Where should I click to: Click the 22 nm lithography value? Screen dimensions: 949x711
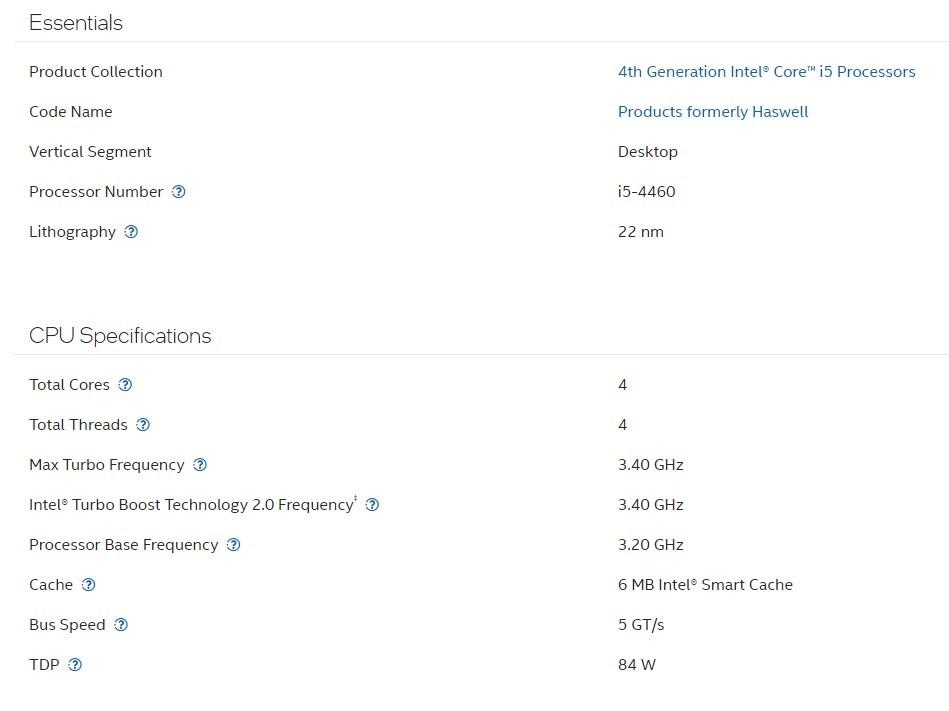[640, 232]
